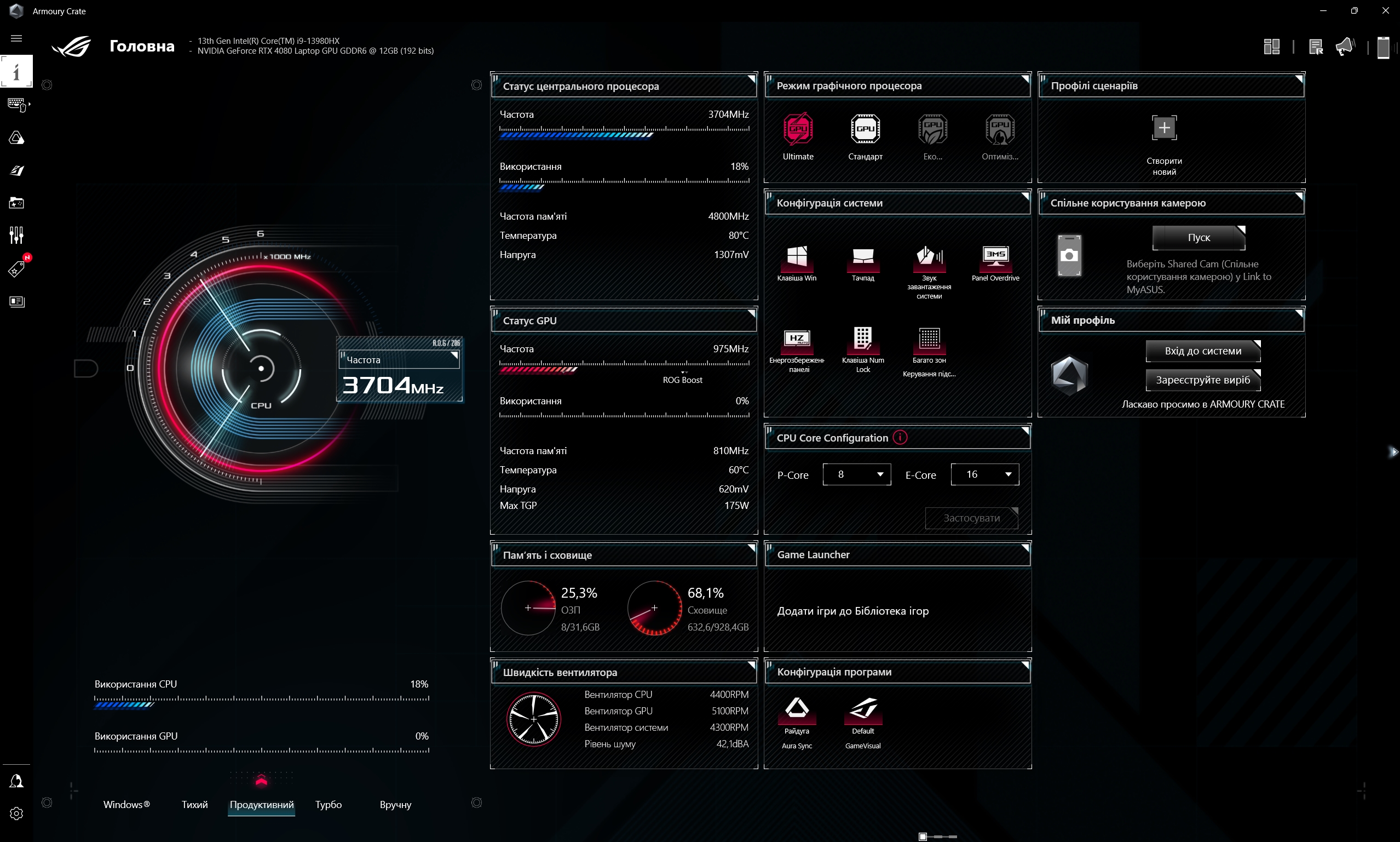1400x842 pixels.
Task: Select Стандарт GPU mode icon
Action: pos(865,129)
